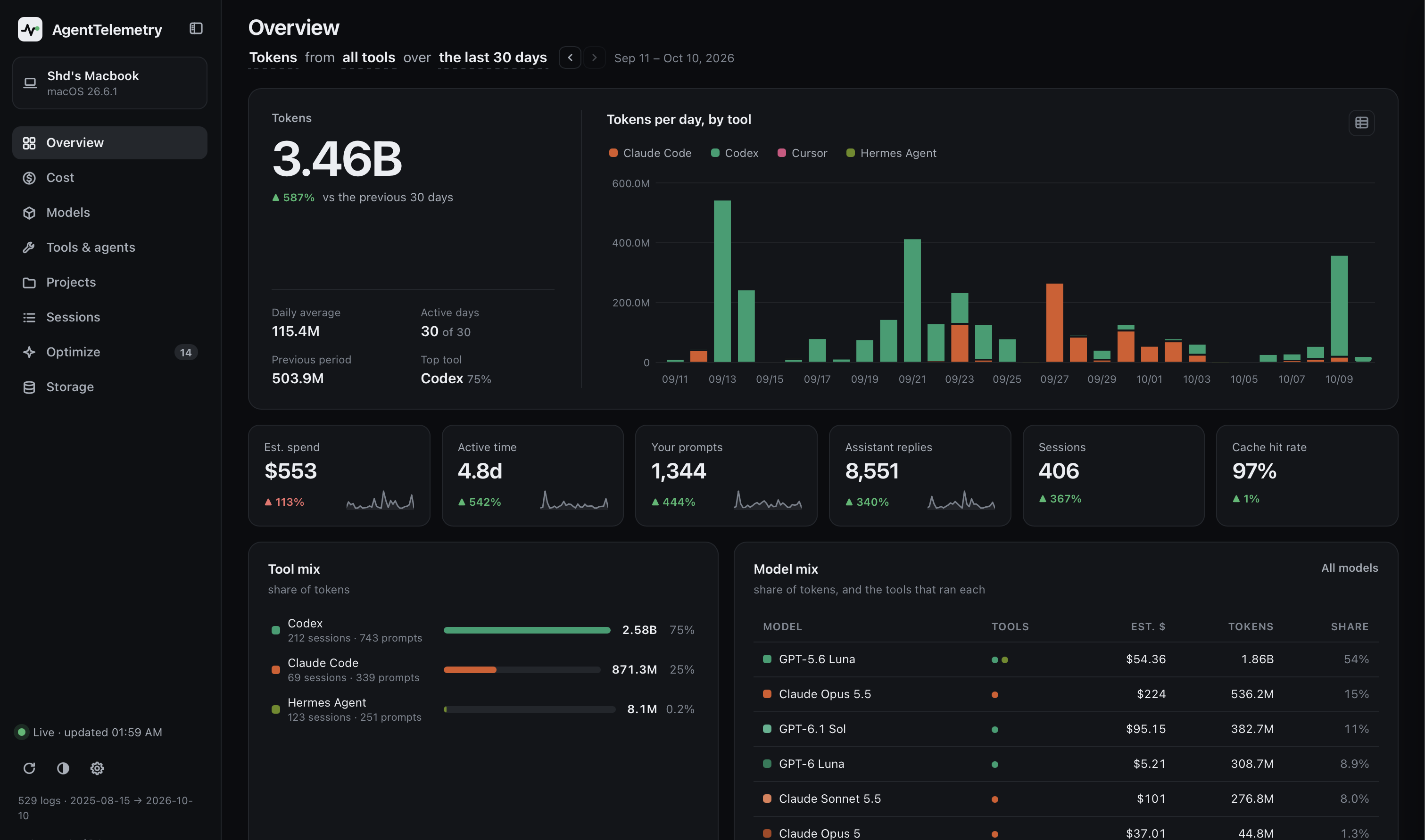
Task: Change the Tokens metric selector
Action: pyautogui.click(x=273, y=58)
